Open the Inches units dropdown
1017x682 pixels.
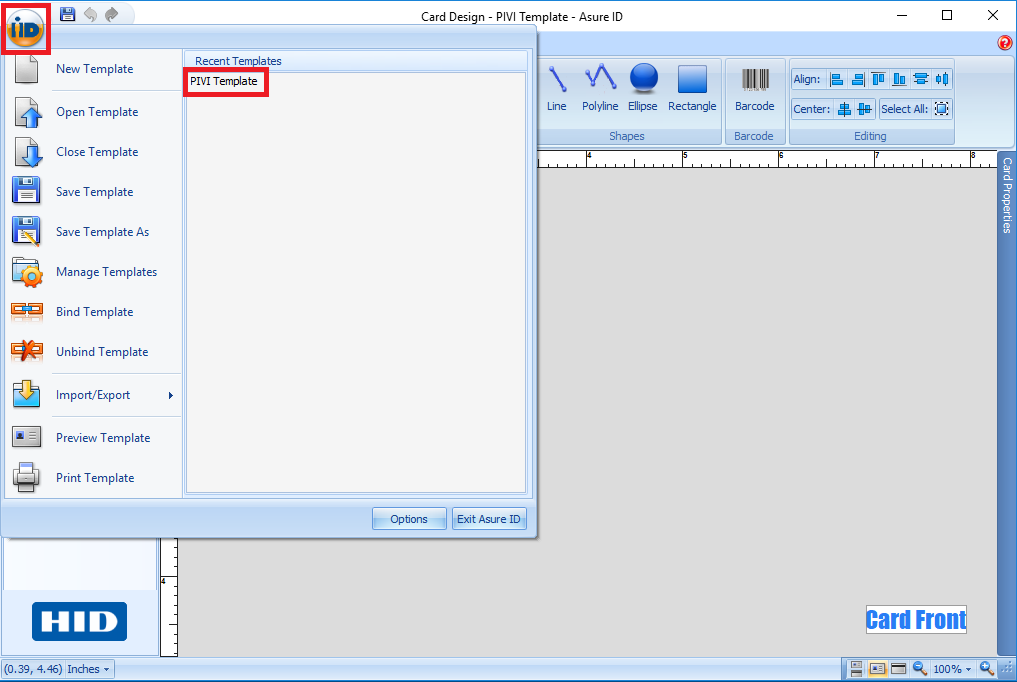click(x=88, y=669)
